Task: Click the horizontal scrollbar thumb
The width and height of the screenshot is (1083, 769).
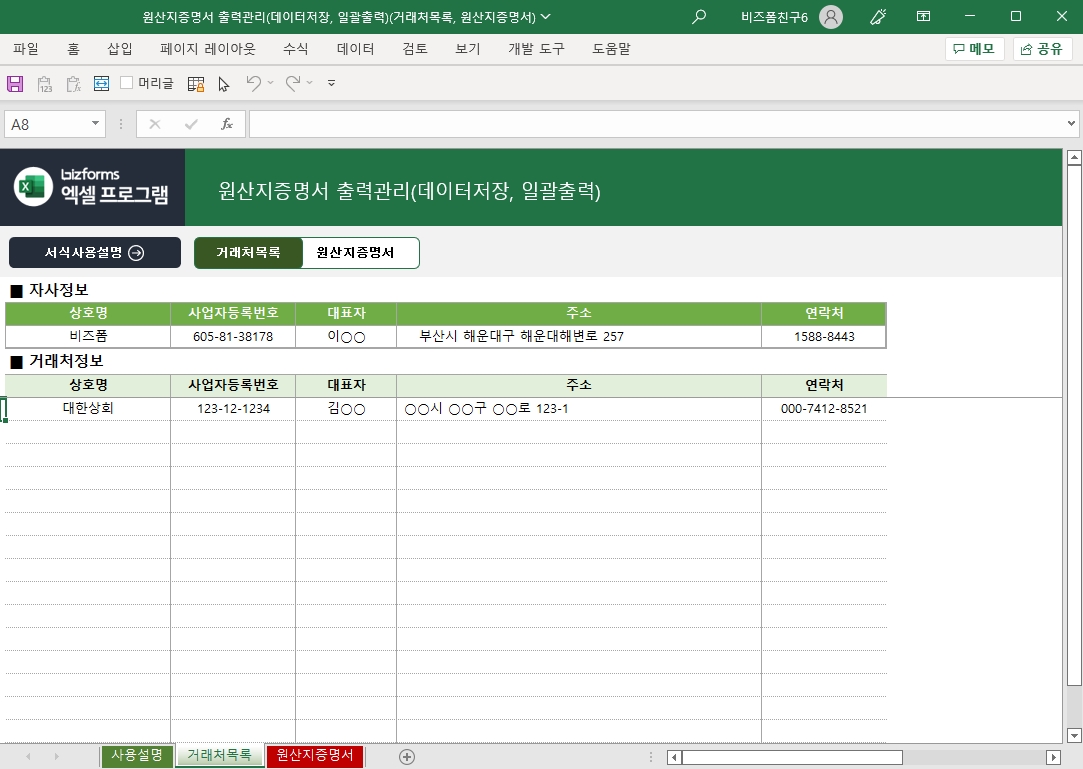Action: pyautogui.click(x=791, y=757)
